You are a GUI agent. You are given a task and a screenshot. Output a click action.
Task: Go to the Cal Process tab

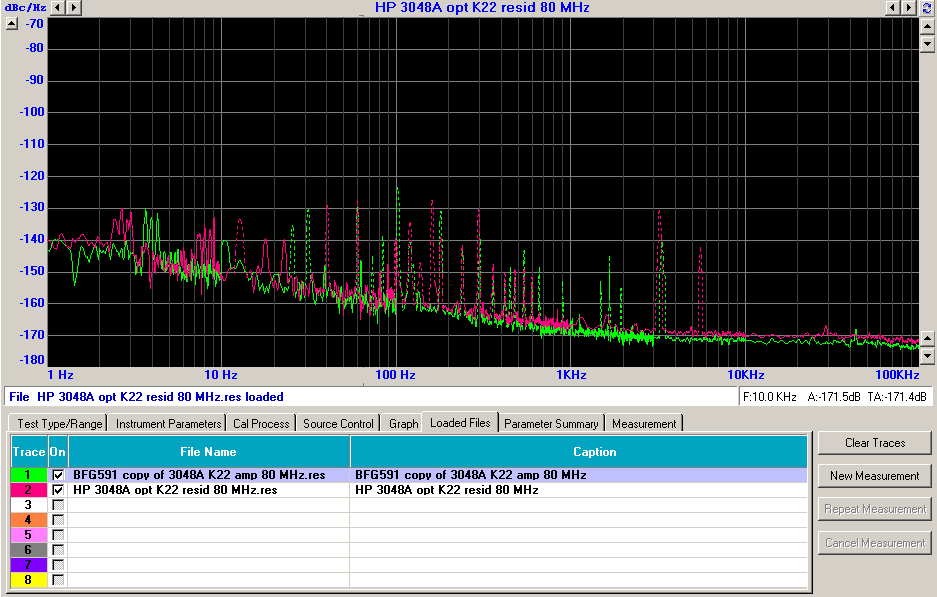261,424
